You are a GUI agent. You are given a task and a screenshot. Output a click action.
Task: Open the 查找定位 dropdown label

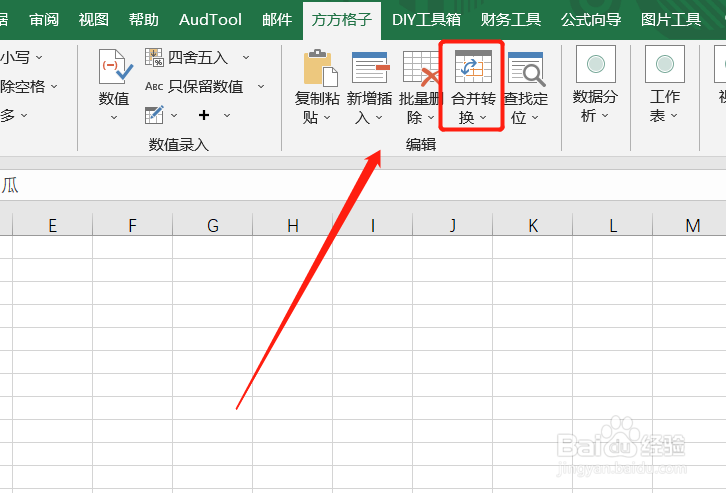coord(526,107)
